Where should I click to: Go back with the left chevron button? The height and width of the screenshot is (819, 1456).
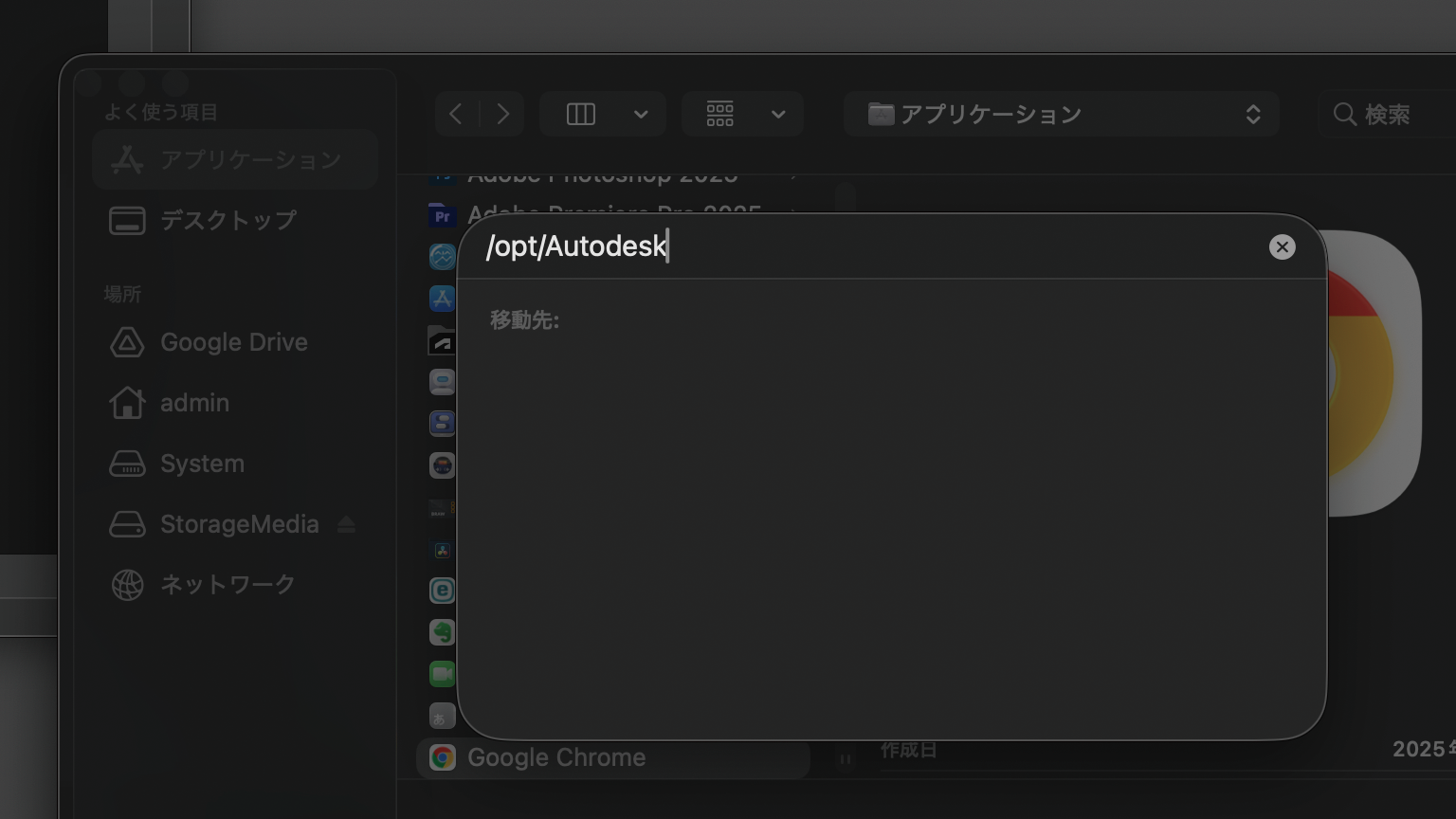[456, 115]
